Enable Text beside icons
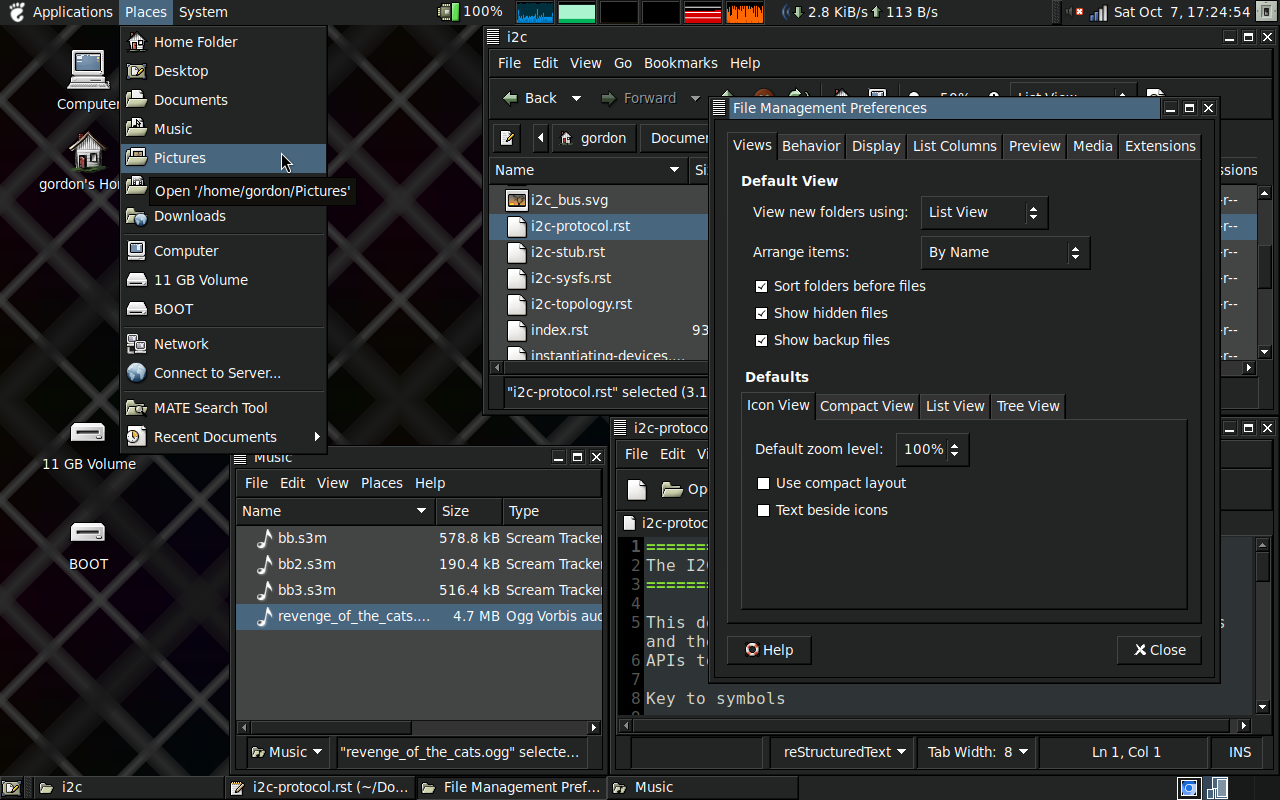Screen dimensions: 1280x800 point(764,510)
